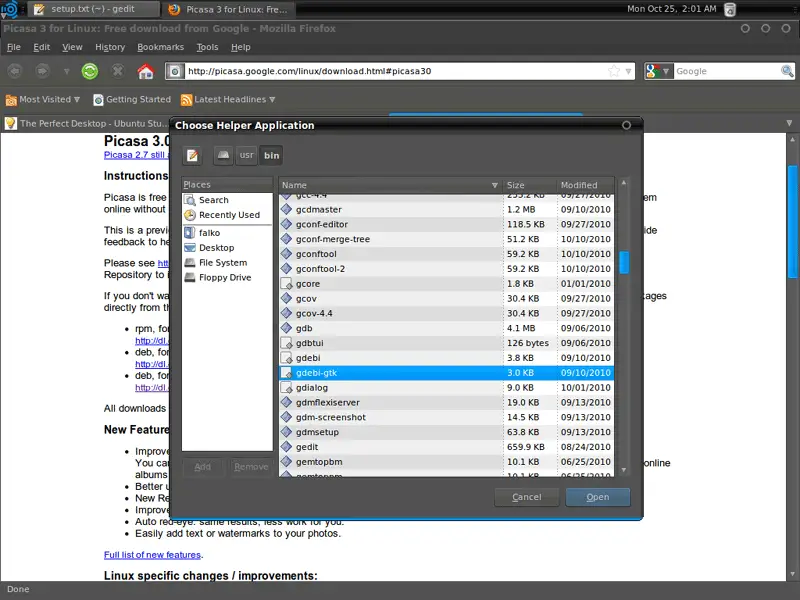Screen dimensions: 800x600
Task: Click the Cancel button in dialog
Action: (527, 497)
